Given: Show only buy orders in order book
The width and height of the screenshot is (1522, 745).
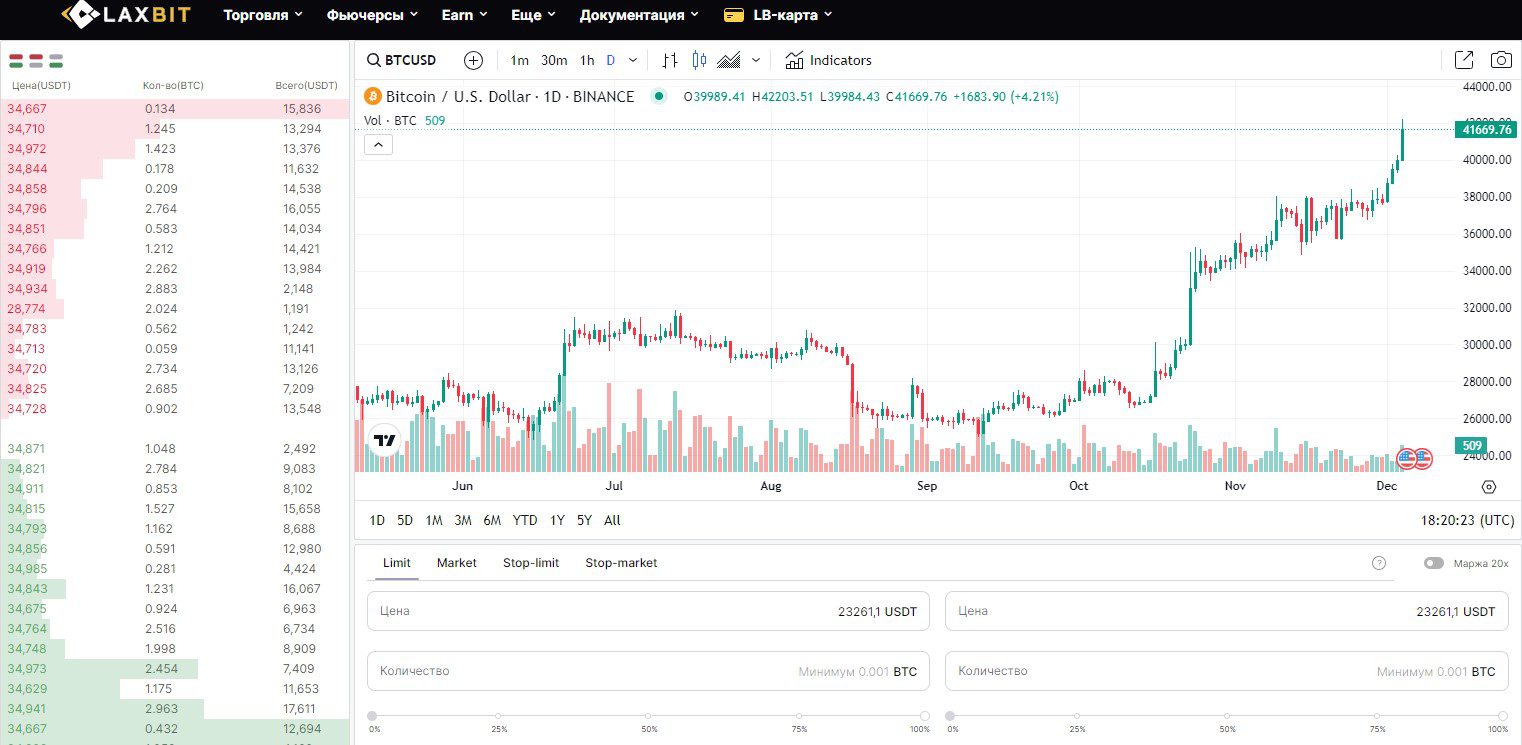Looking at the screenshot, I should click(56, 61).
